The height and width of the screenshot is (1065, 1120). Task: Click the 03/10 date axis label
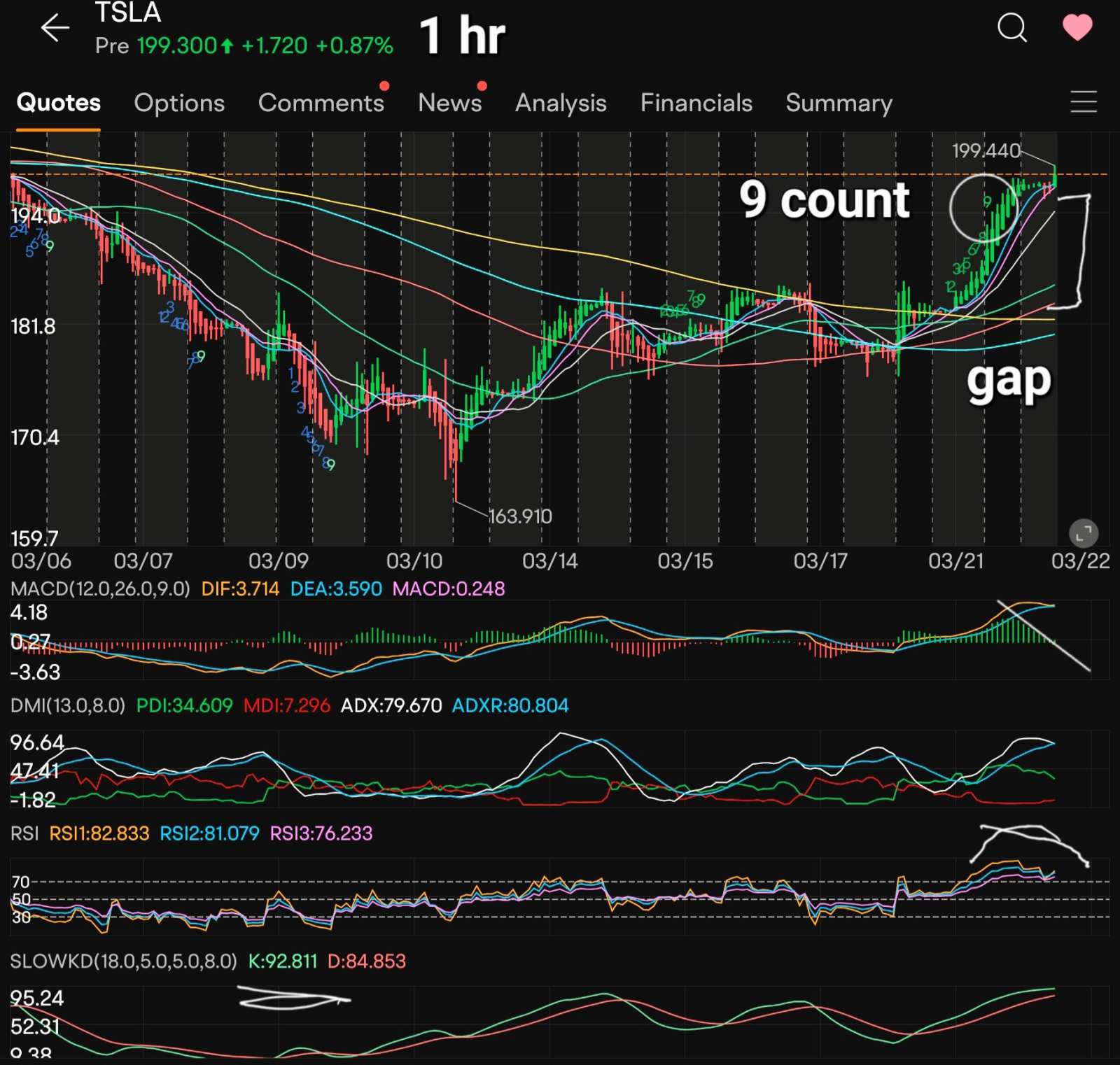pos(414,561)
